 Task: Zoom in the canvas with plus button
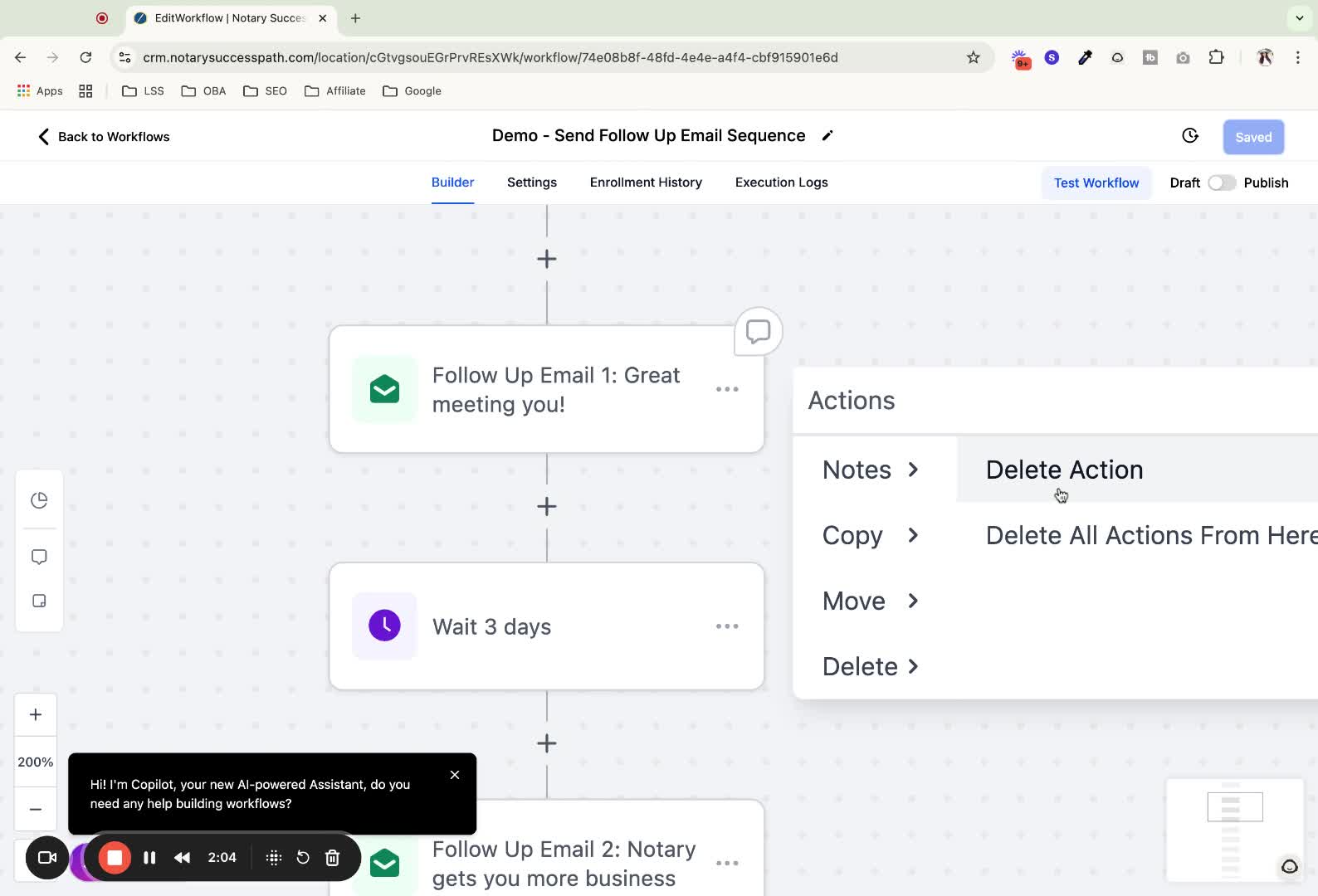tap(36, 715)
